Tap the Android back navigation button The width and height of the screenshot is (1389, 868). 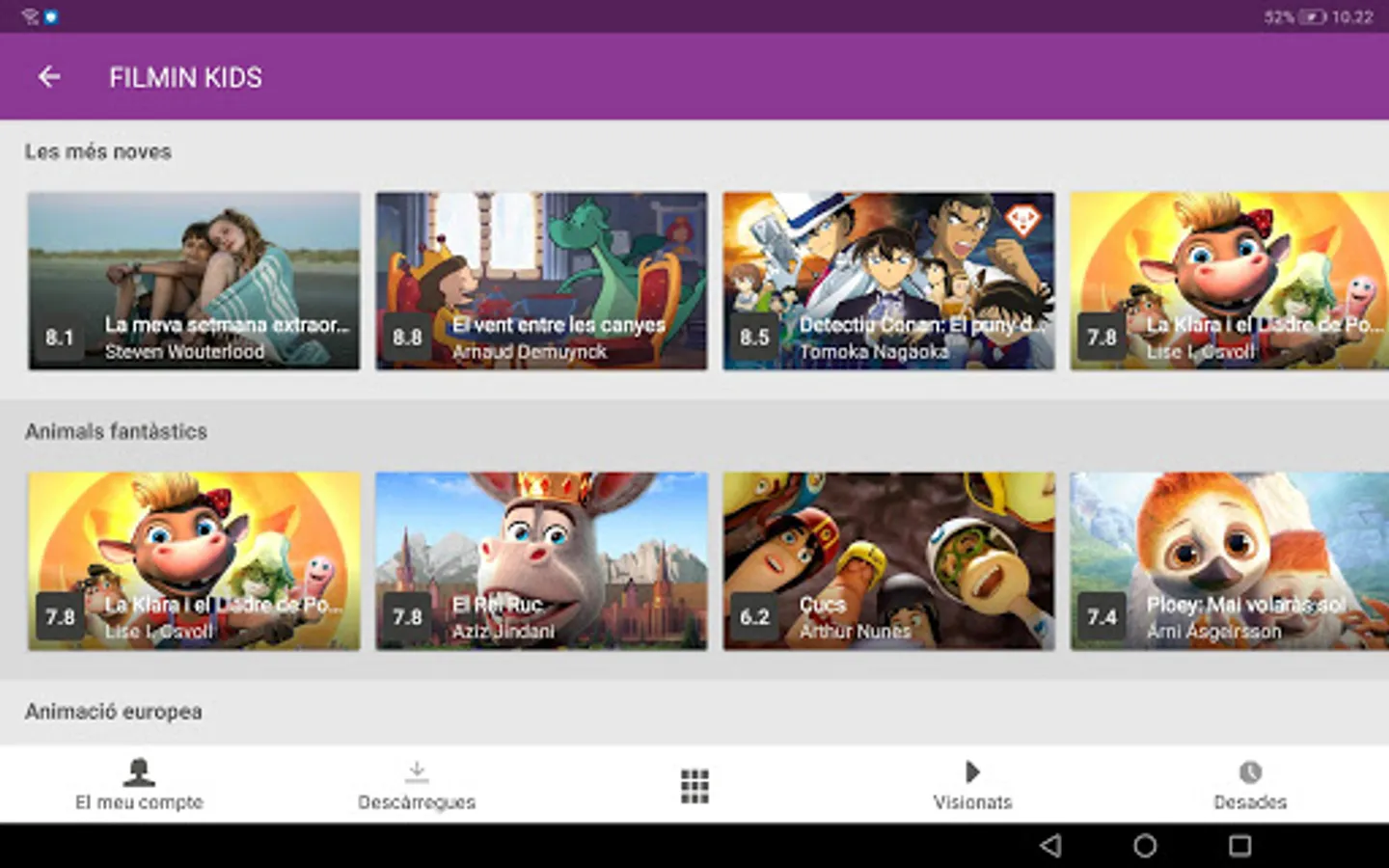1050,846
